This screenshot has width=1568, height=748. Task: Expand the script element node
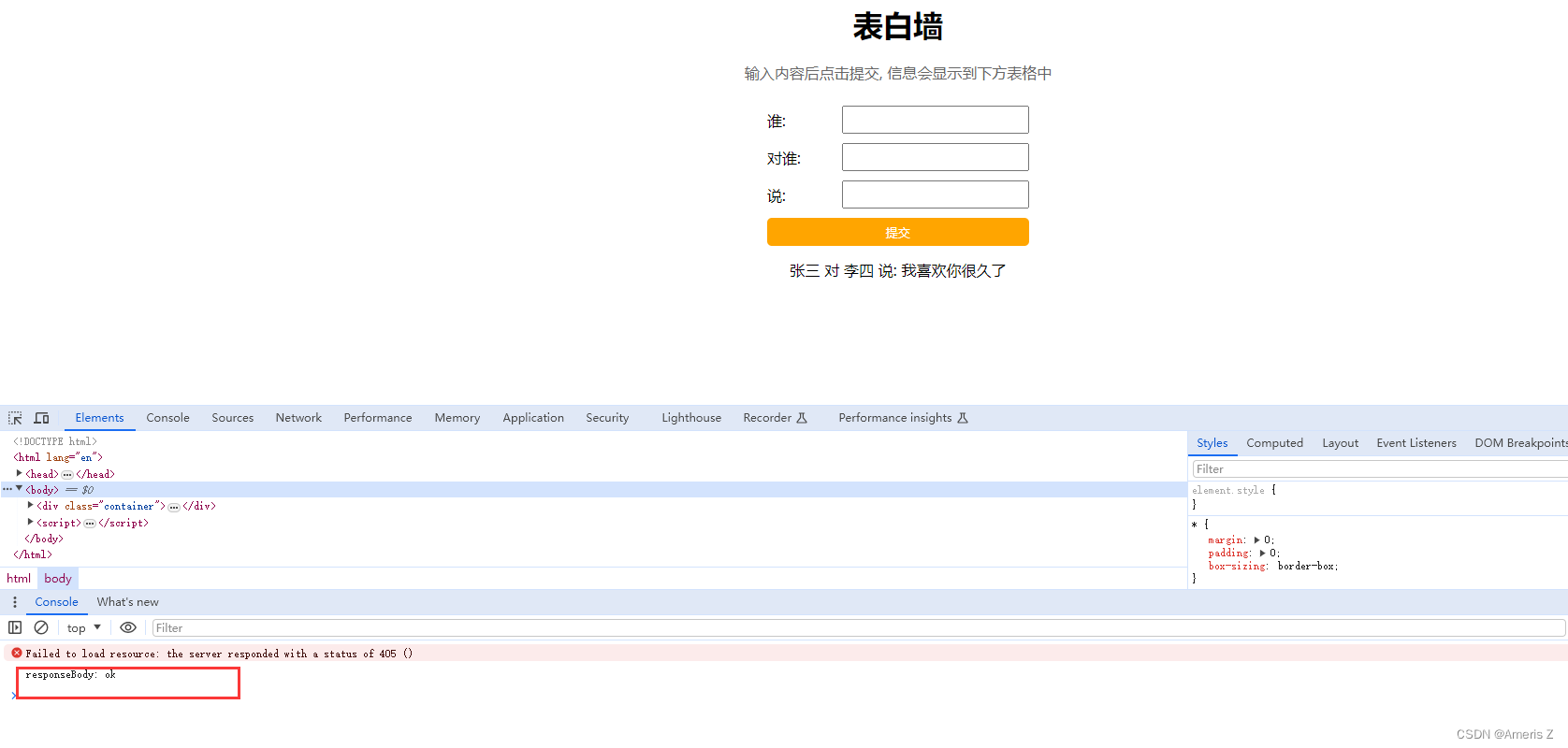(31, 522)
